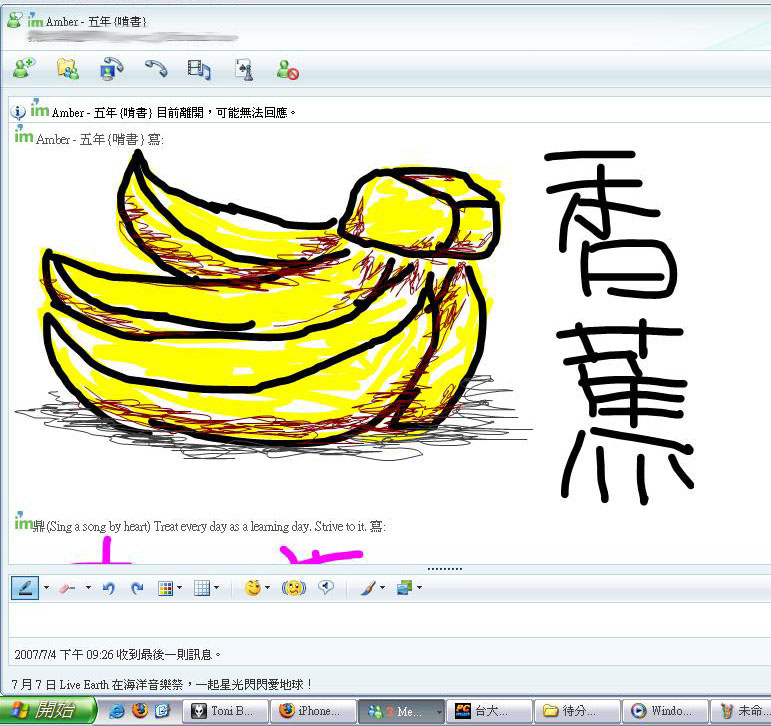Click the phone call handset icon

156,68
